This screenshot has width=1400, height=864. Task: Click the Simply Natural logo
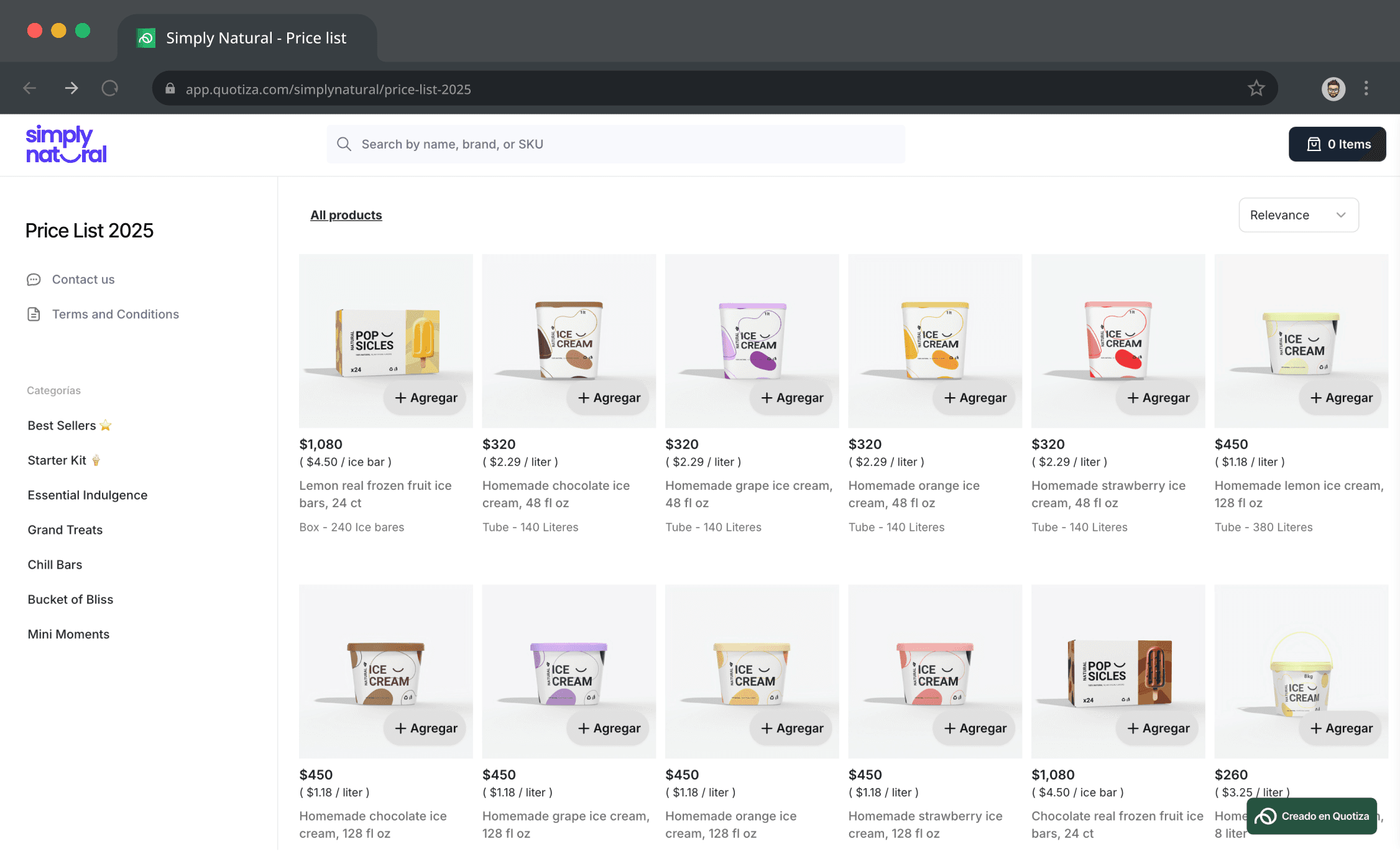point(66,144)
